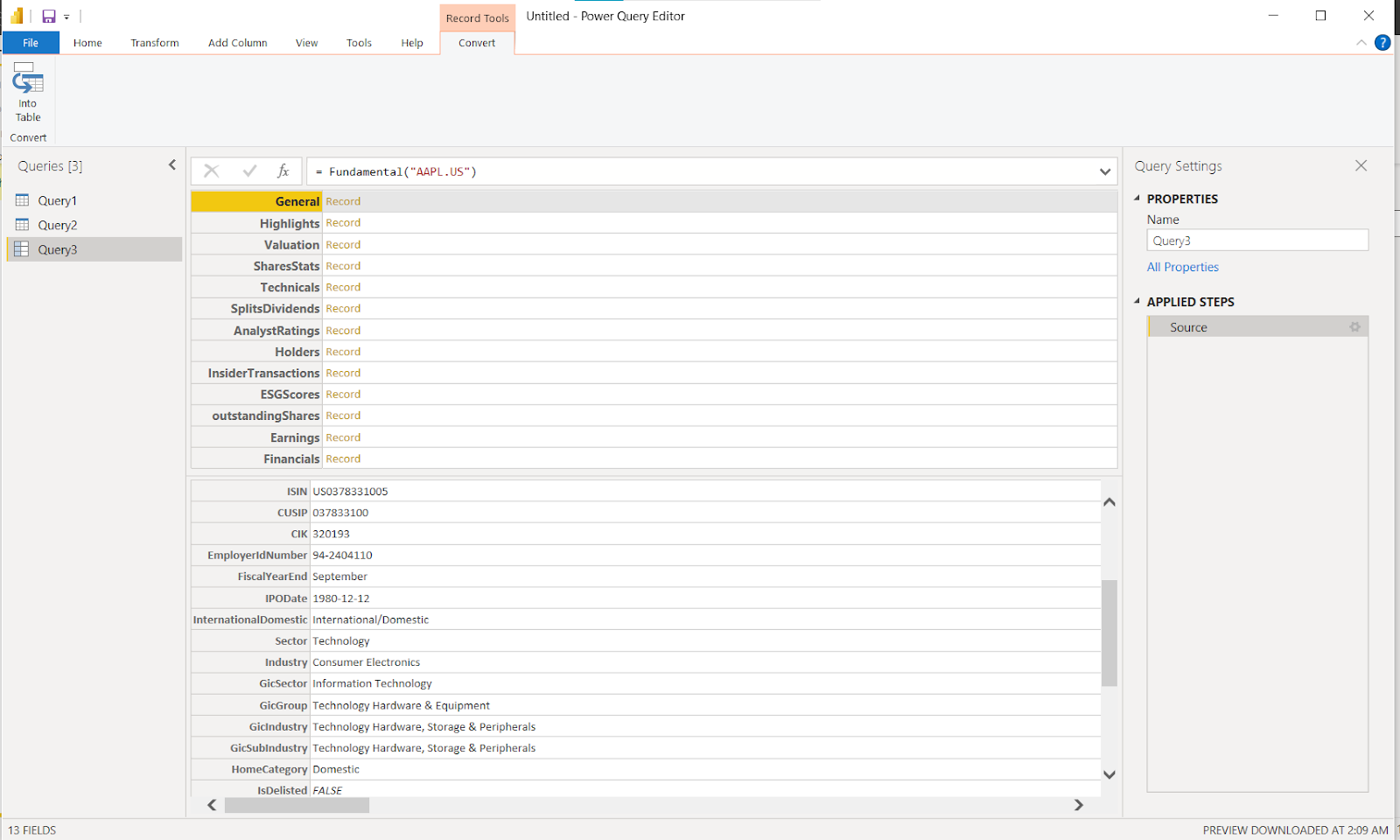Select the GicSector value Information Technology
This screenshot has height=840, width=1400.
372,683
